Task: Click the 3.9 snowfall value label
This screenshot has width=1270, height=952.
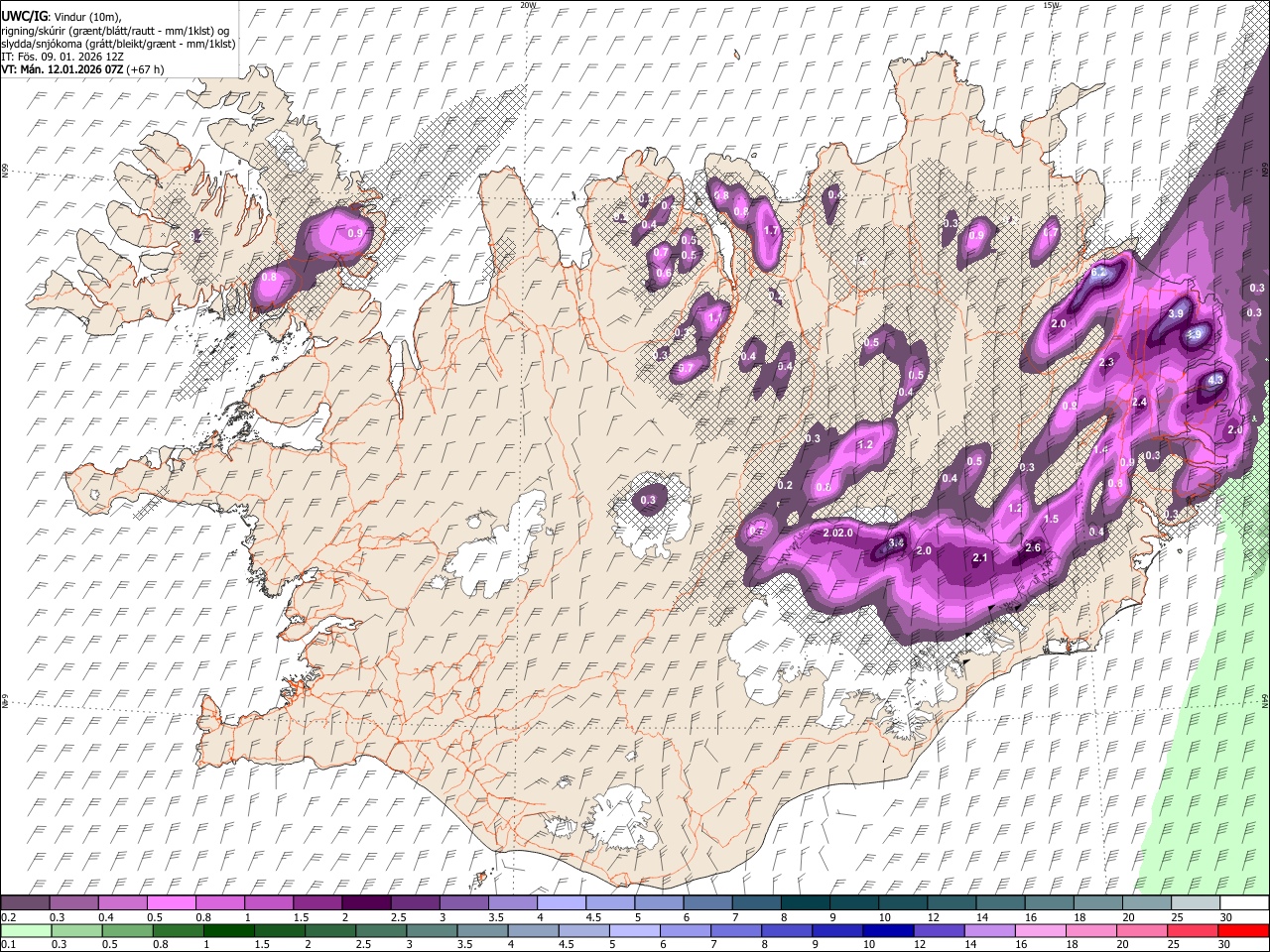Action: pos(1176,313)
